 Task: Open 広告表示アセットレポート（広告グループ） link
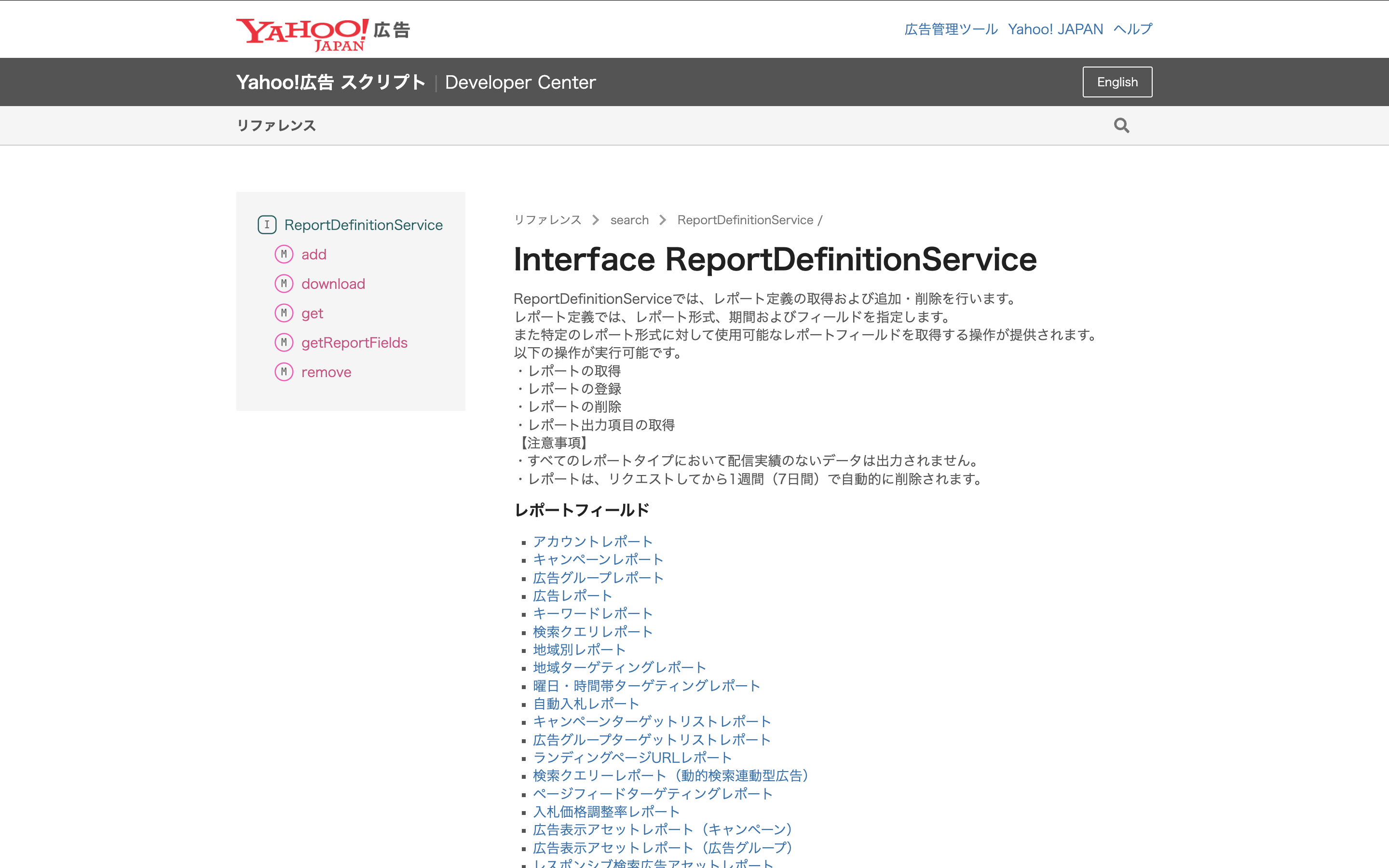[x=663, y=848]
